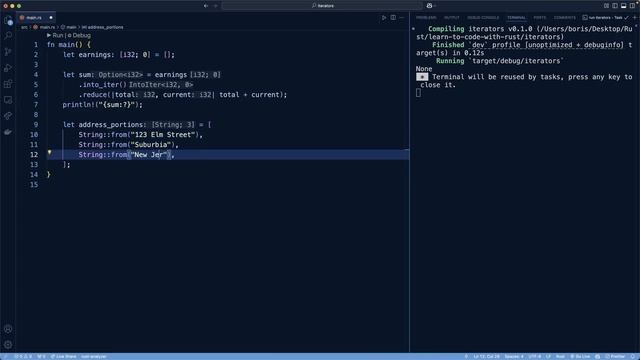The image size is (640, 360).
Task: Click the 'None' output in the terminal
Action: [424, 69]
